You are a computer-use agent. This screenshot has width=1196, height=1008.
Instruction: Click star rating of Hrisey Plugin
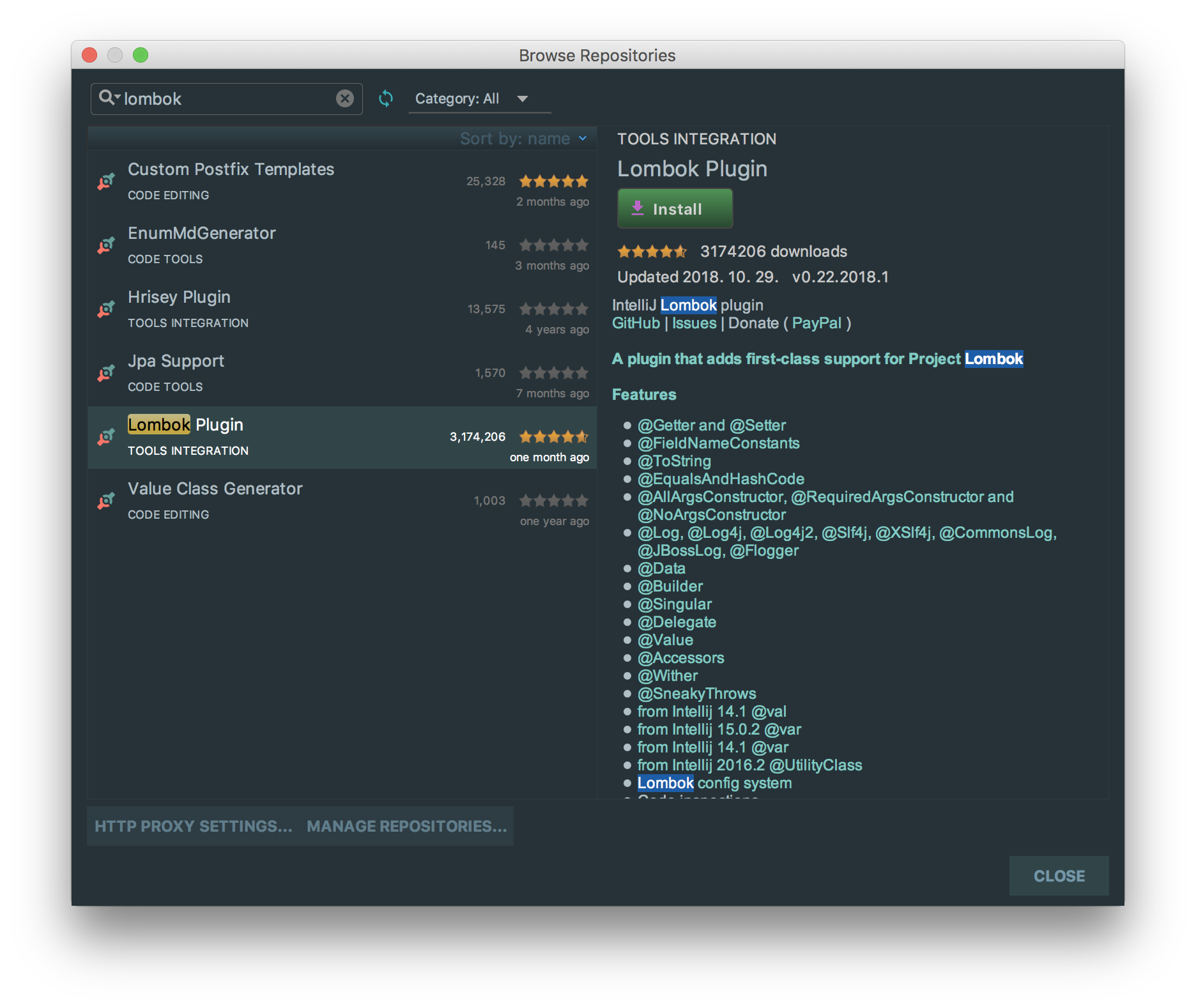(x=553, y=309)
